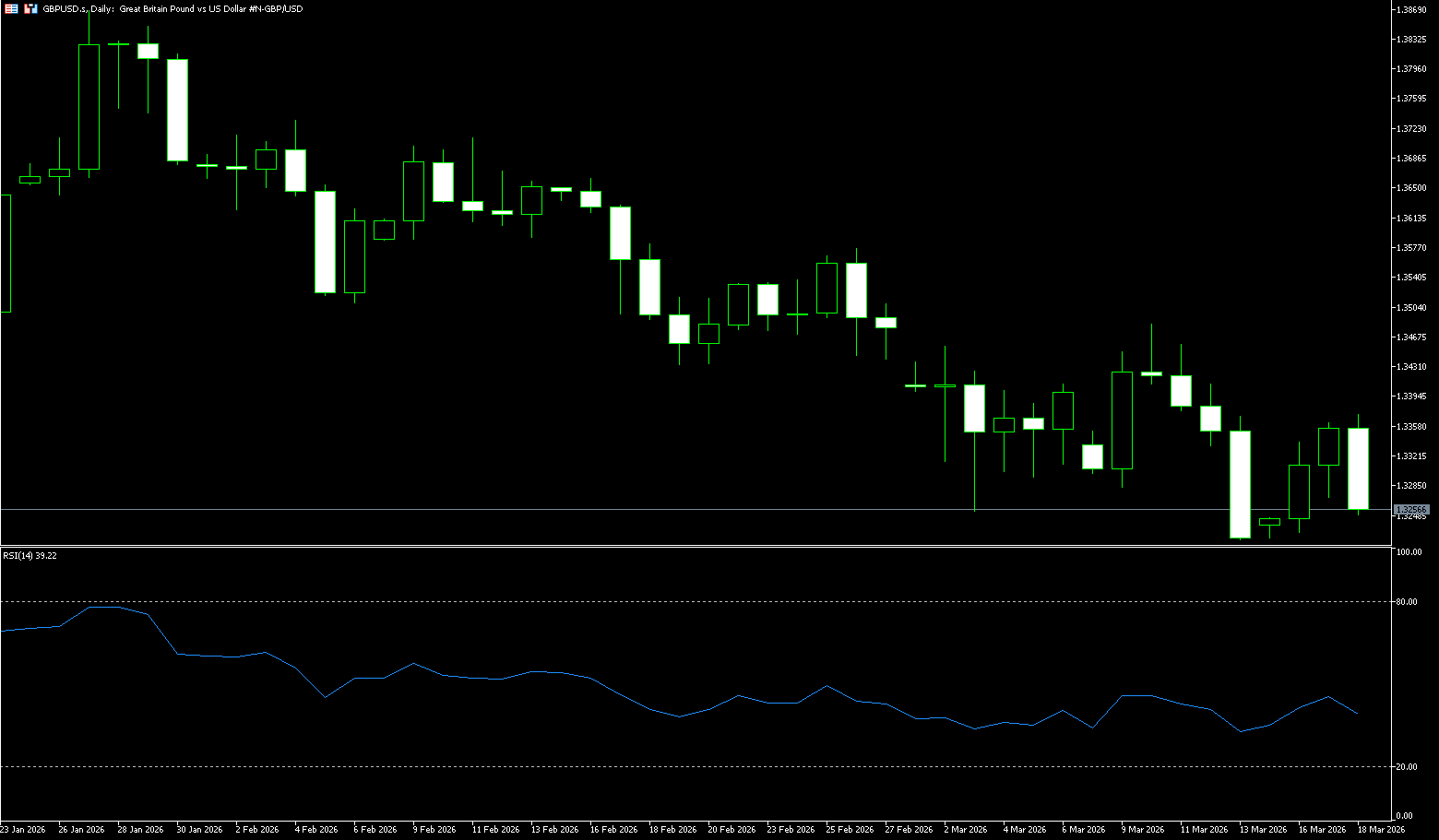This screenshot has width=1439, height=840.
Task: Click the 13 Mar 2026 date label
Action: tap(1263, 830)
